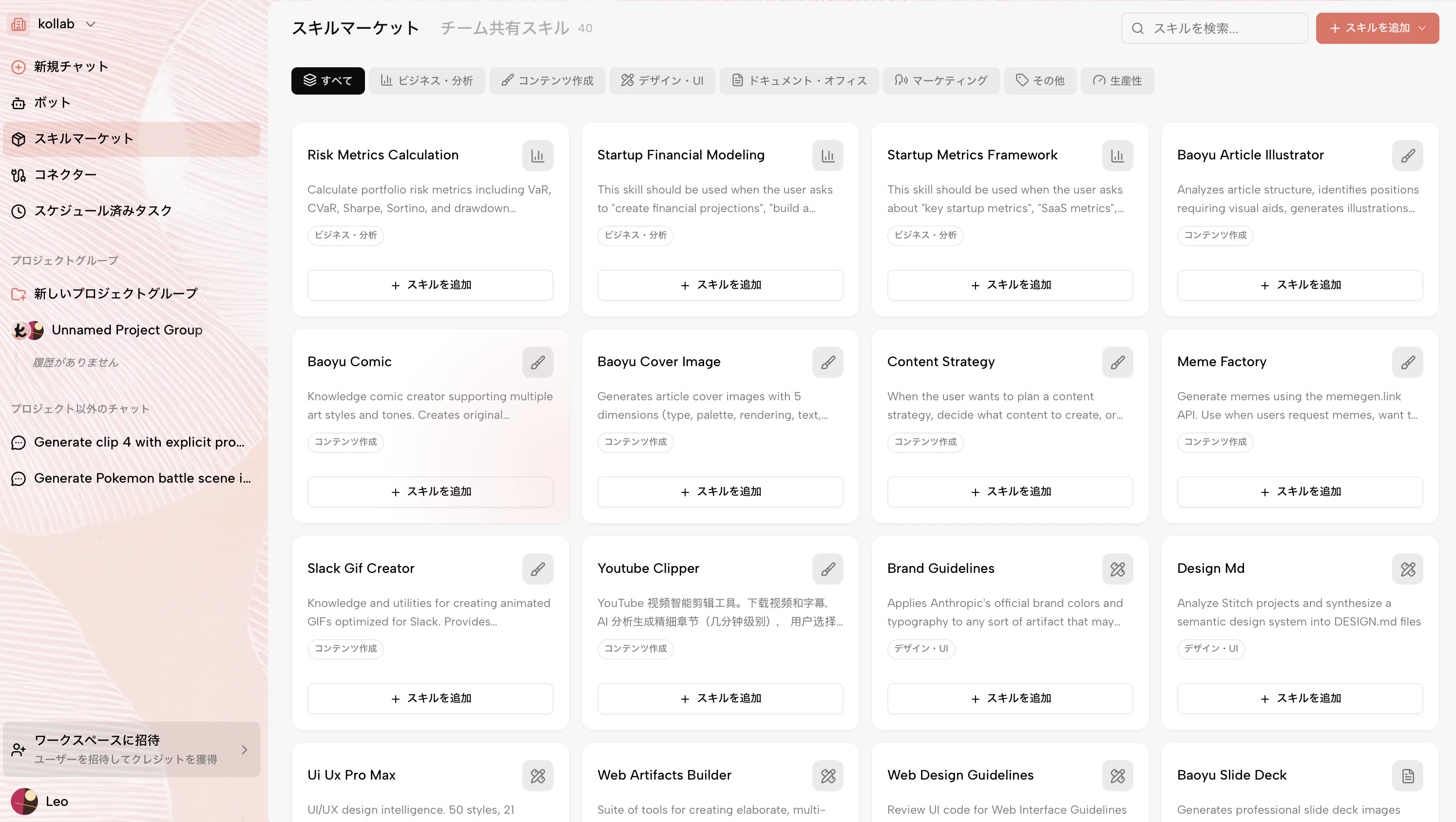Open chat 'Generate clip 4 with explicit pro...'
1456x822 pixels.
pos(131,442)
